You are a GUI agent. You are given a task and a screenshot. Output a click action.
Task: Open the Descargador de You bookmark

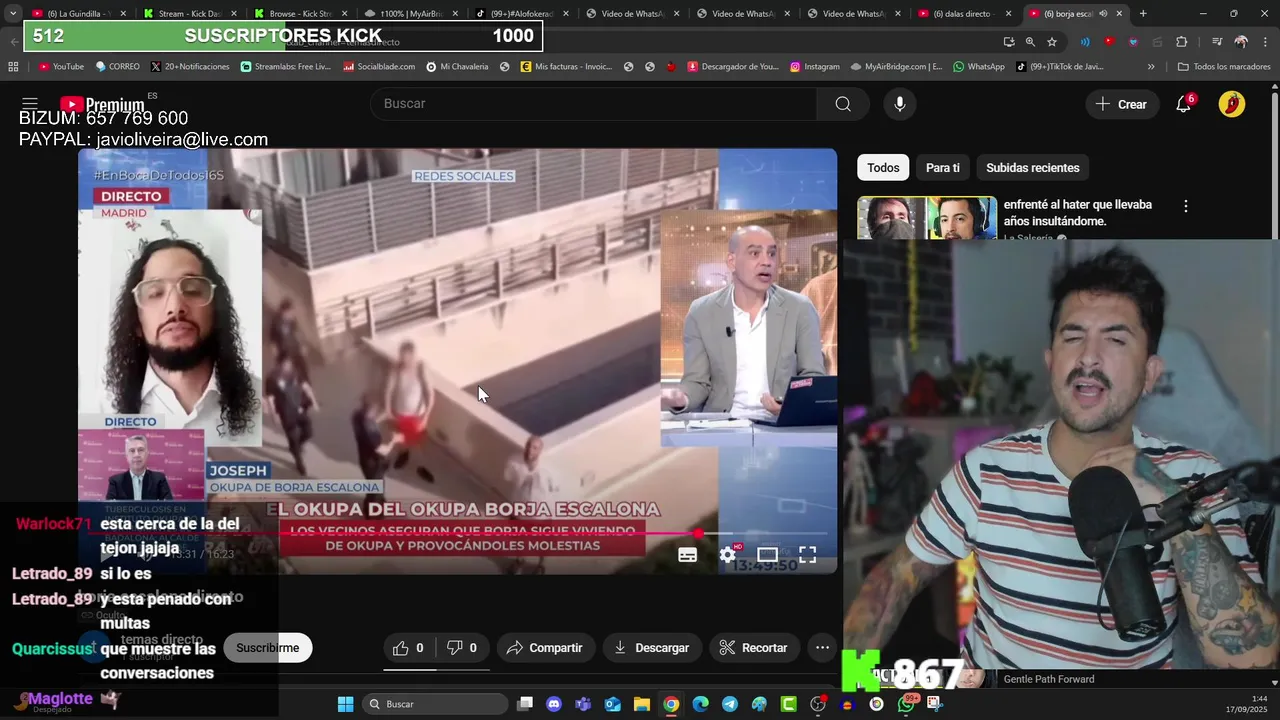(x=732, y=66)
